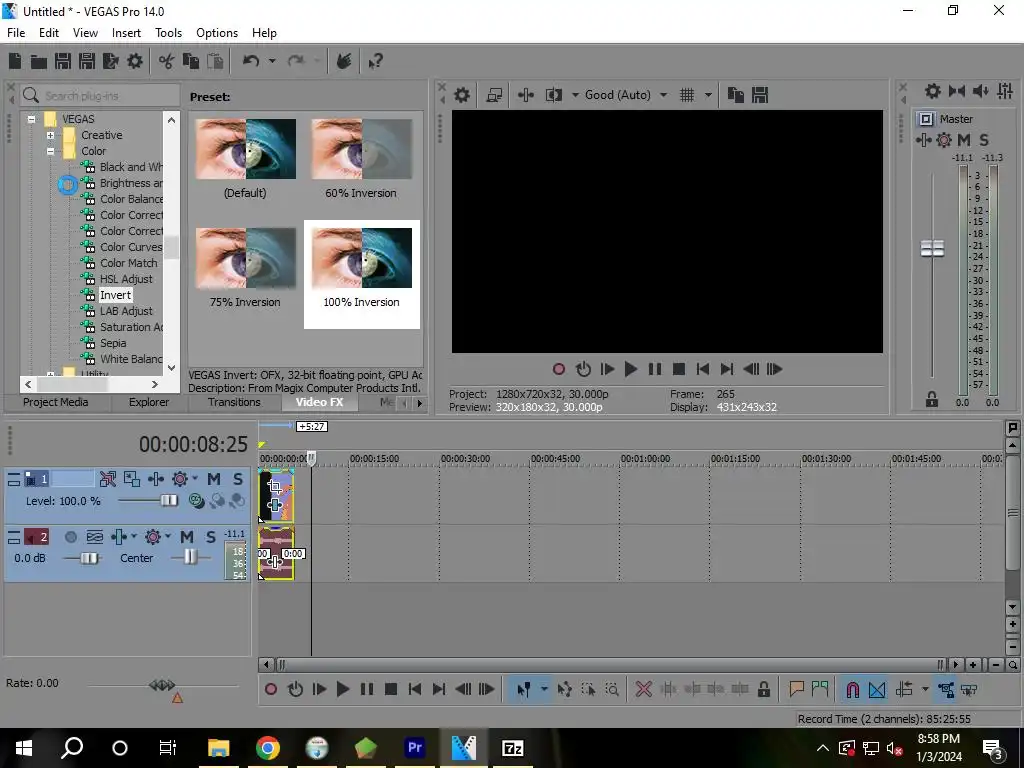The image size is (1024, 768).
Task: Click Record button in timeline transport bar
Action: [271, 689]
